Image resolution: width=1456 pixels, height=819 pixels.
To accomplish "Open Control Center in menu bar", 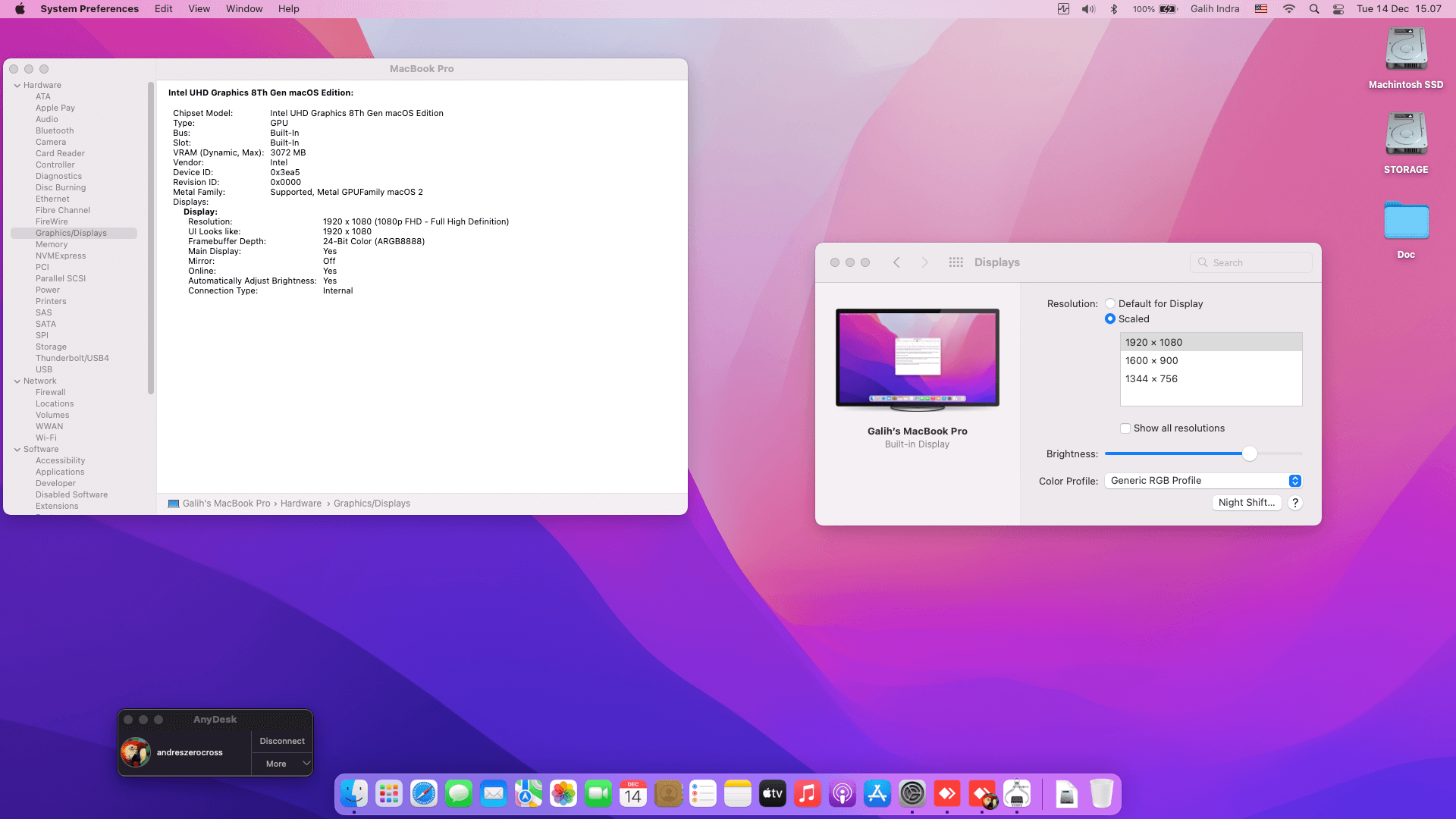I will (x=1338, y=9).
